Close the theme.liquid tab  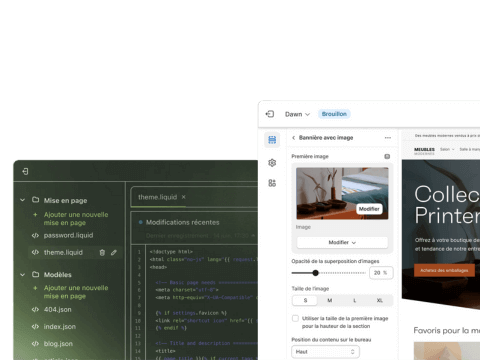point(183,197)
